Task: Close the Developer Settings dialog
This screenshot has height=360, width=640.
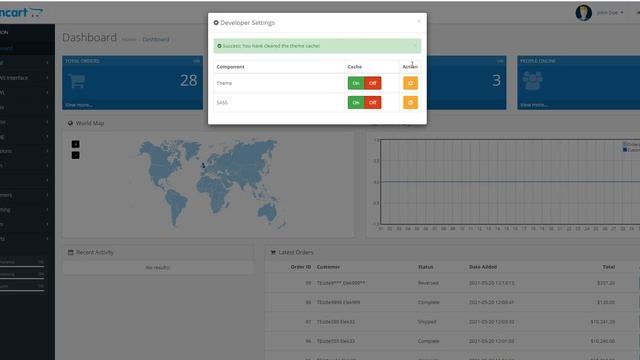Action: [x=419, y=21]
